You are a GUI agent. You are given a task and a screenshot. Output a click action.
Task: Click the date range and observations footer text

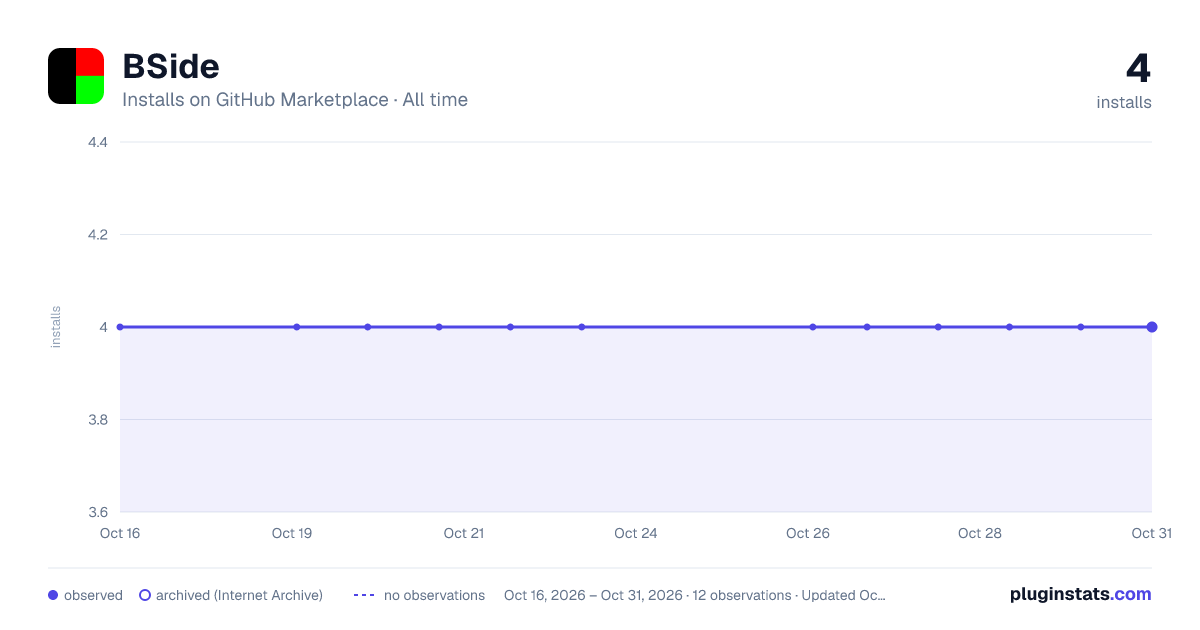695,595
